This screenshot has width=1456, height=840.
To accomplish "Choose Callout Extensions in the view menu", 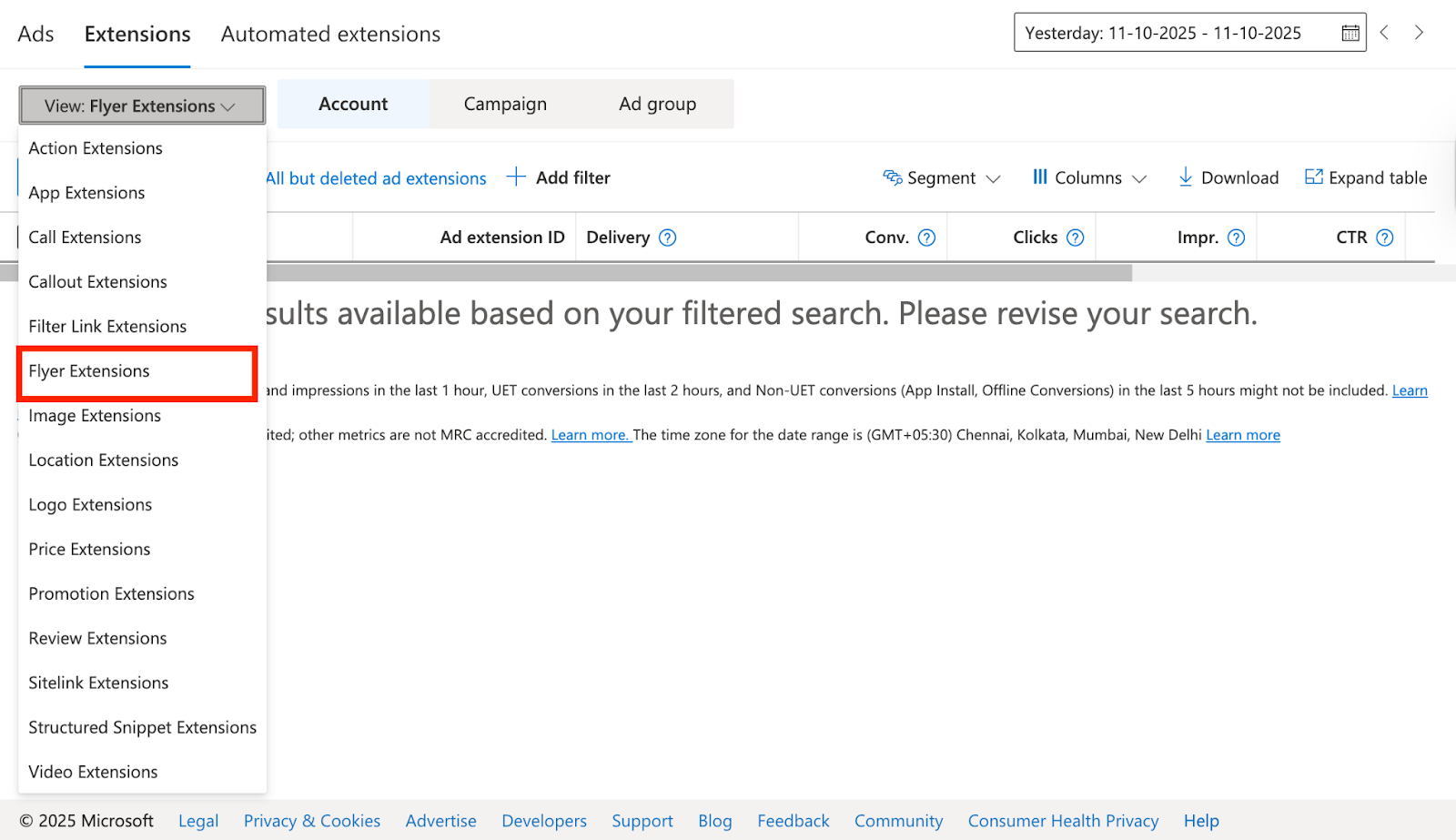I will tap(97, 282).
